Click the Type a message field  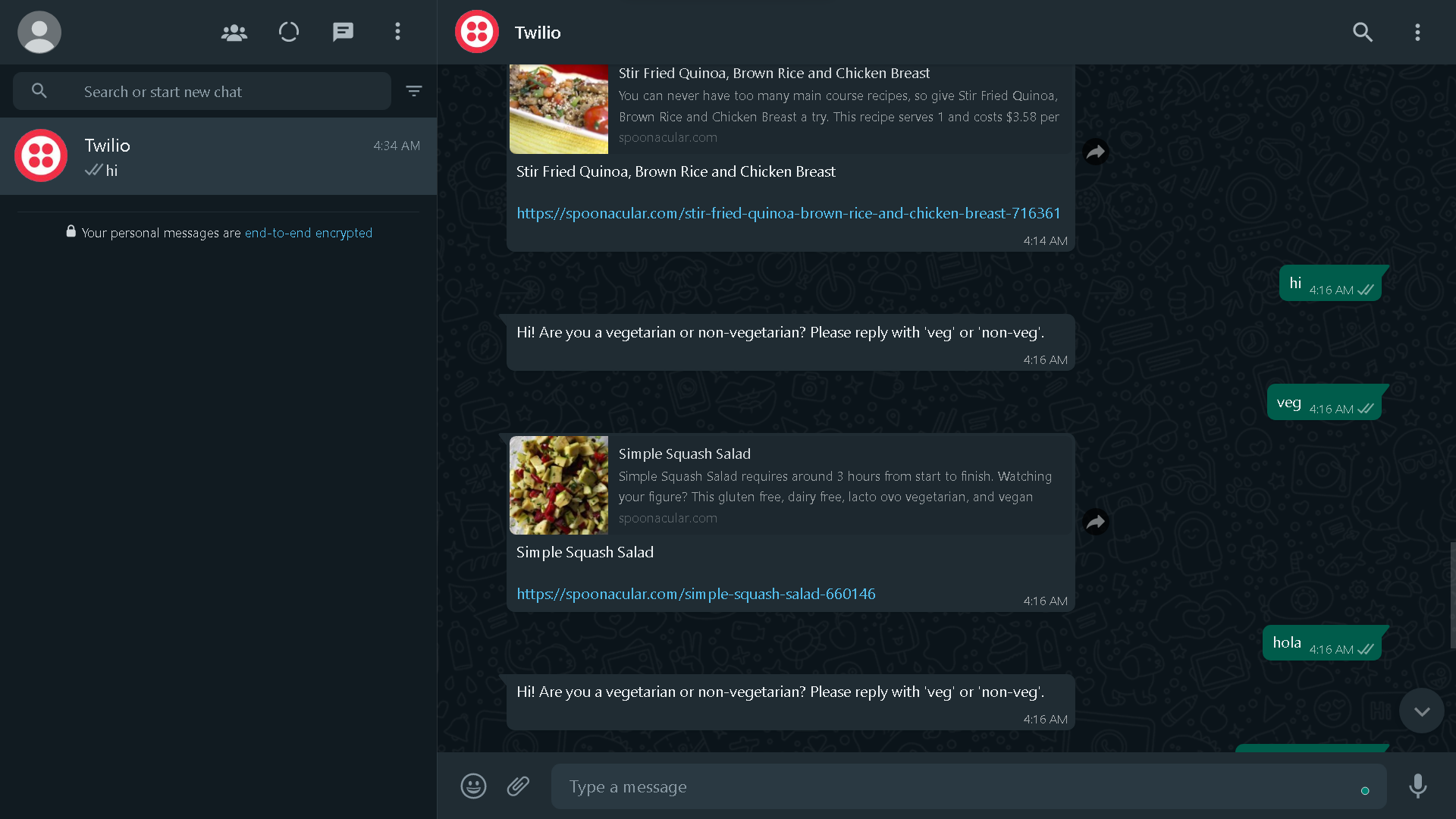pos(955,786)
